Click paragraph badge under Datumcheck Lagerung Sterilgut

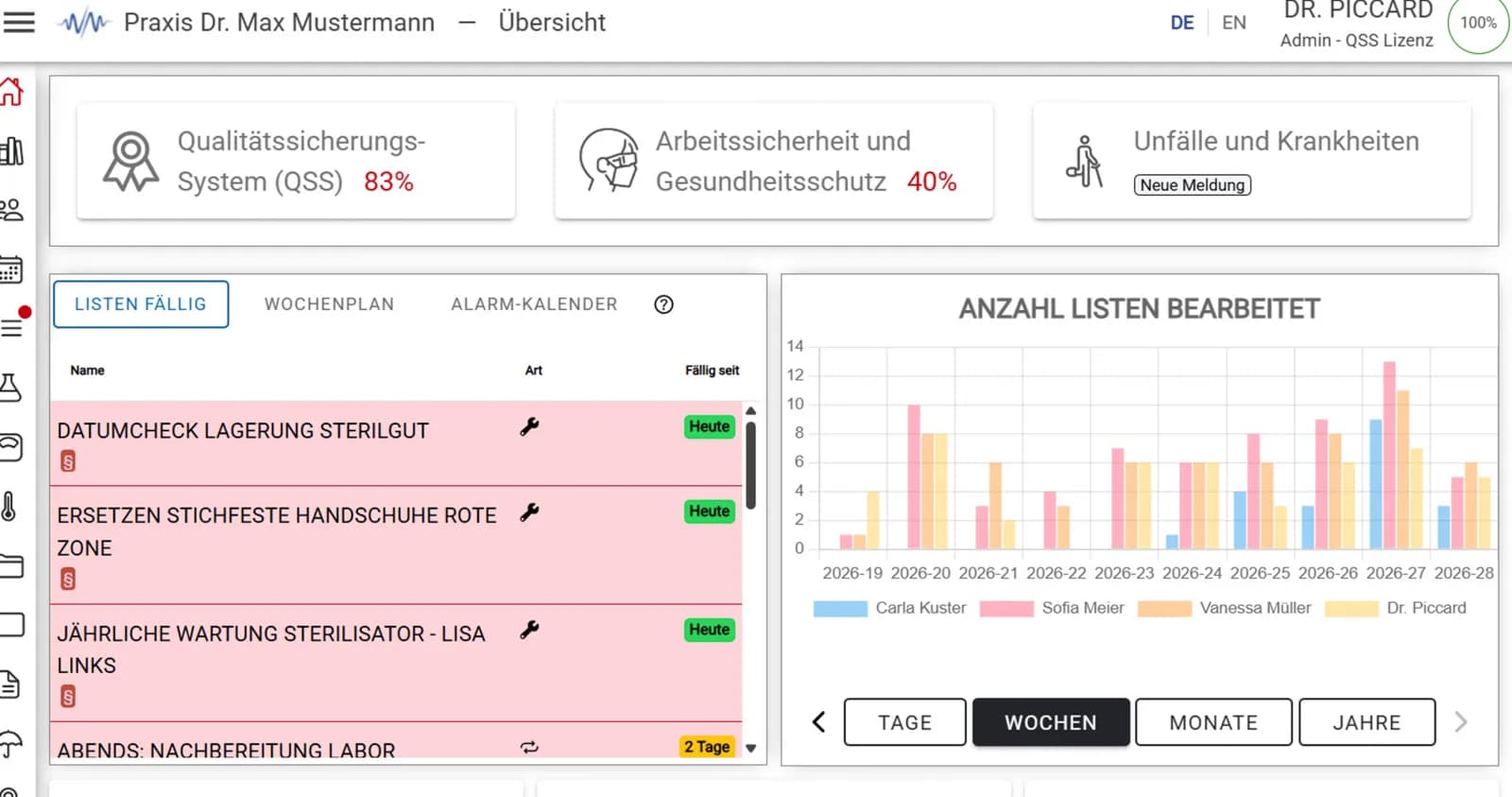pyautogui.click(x=68, y=461)
